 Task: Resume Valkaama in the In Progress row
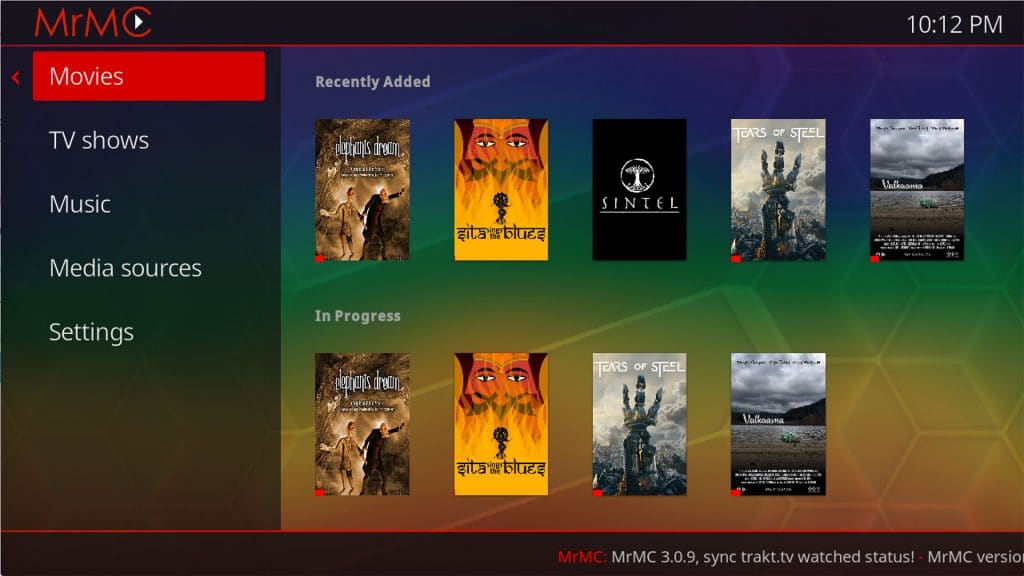point(778,424)
